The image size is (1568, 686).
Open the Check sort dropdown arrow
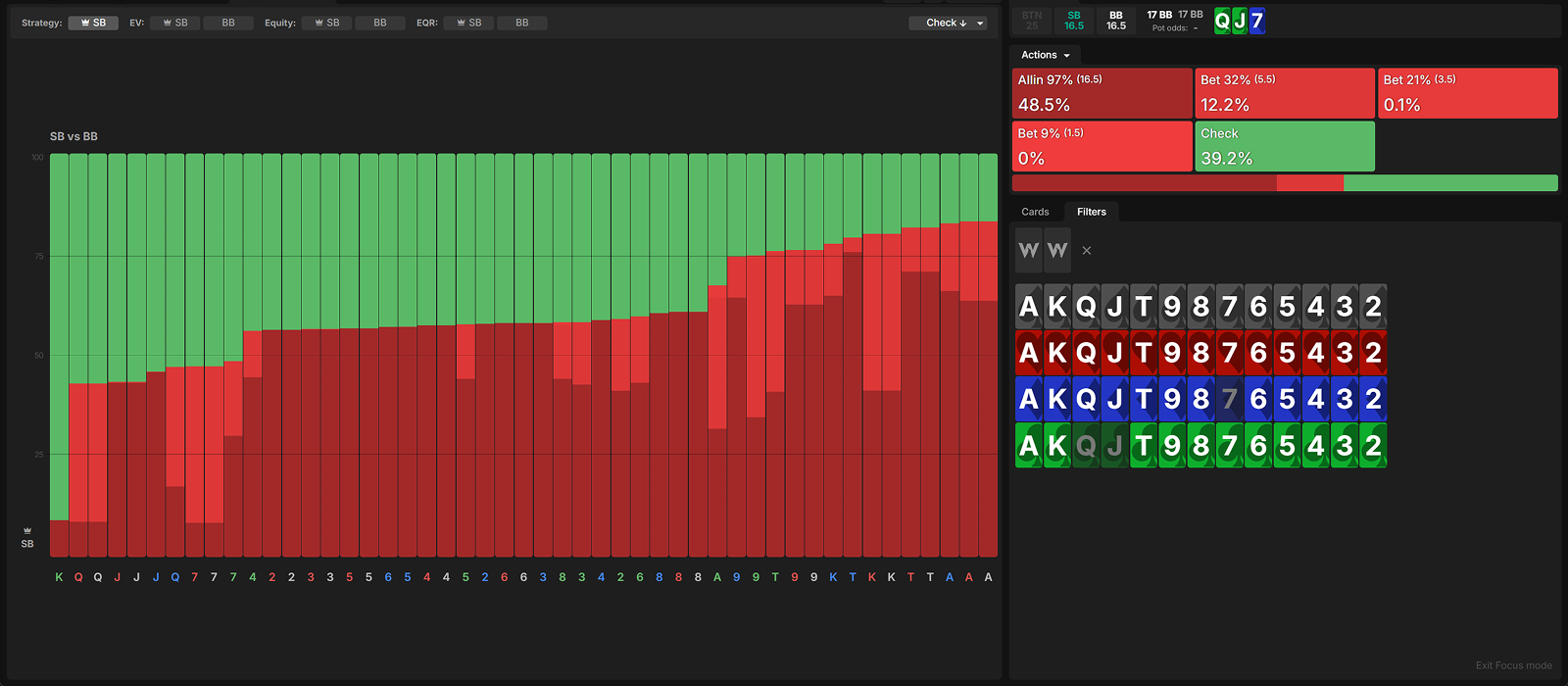point(980,23)
